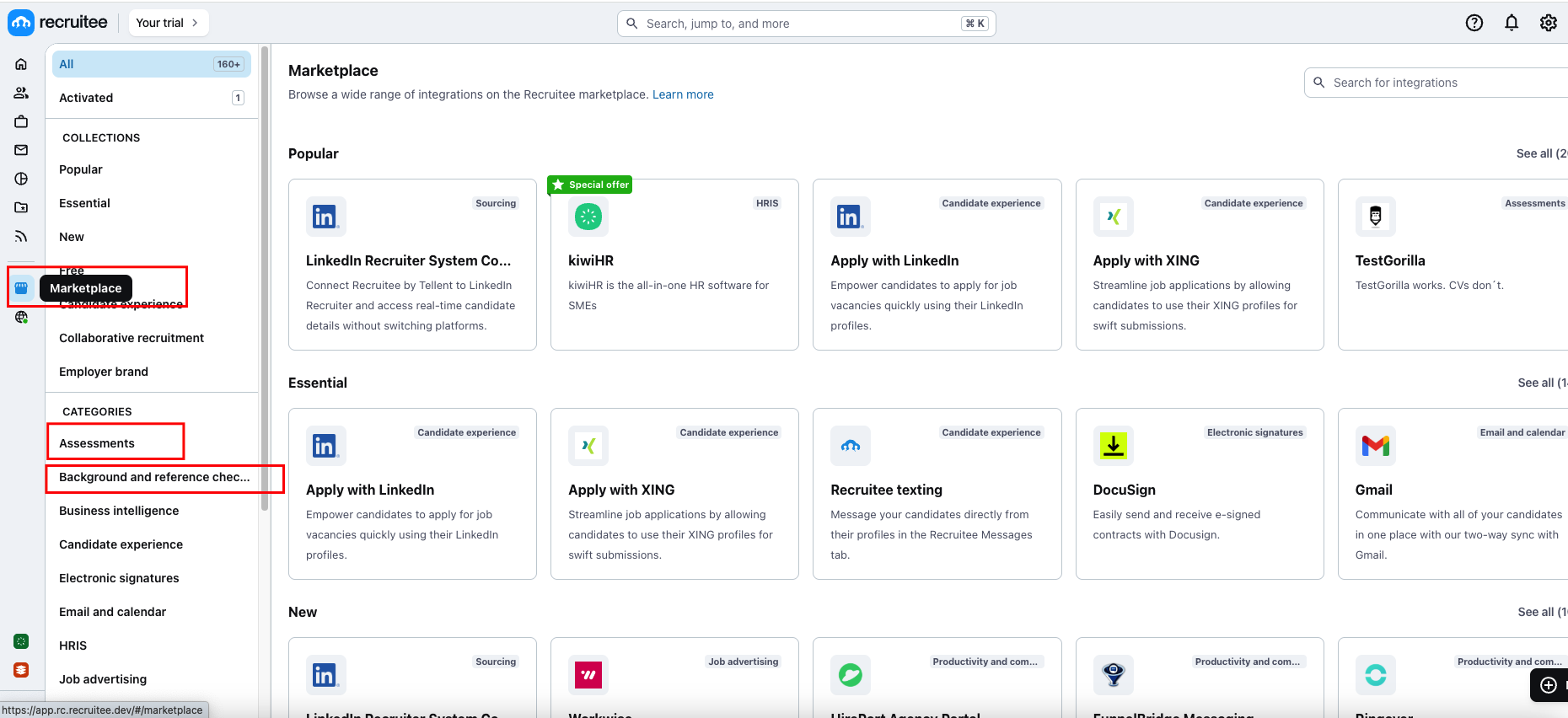
Task: Focus the global search bar
Action: [x=807, y=24]
